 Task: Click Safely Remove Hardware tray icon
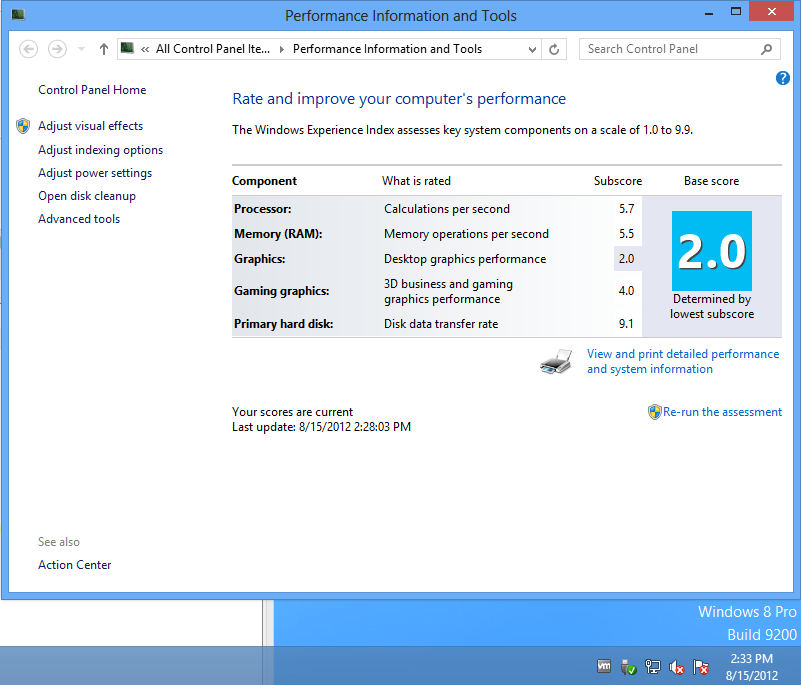[628, 667]
